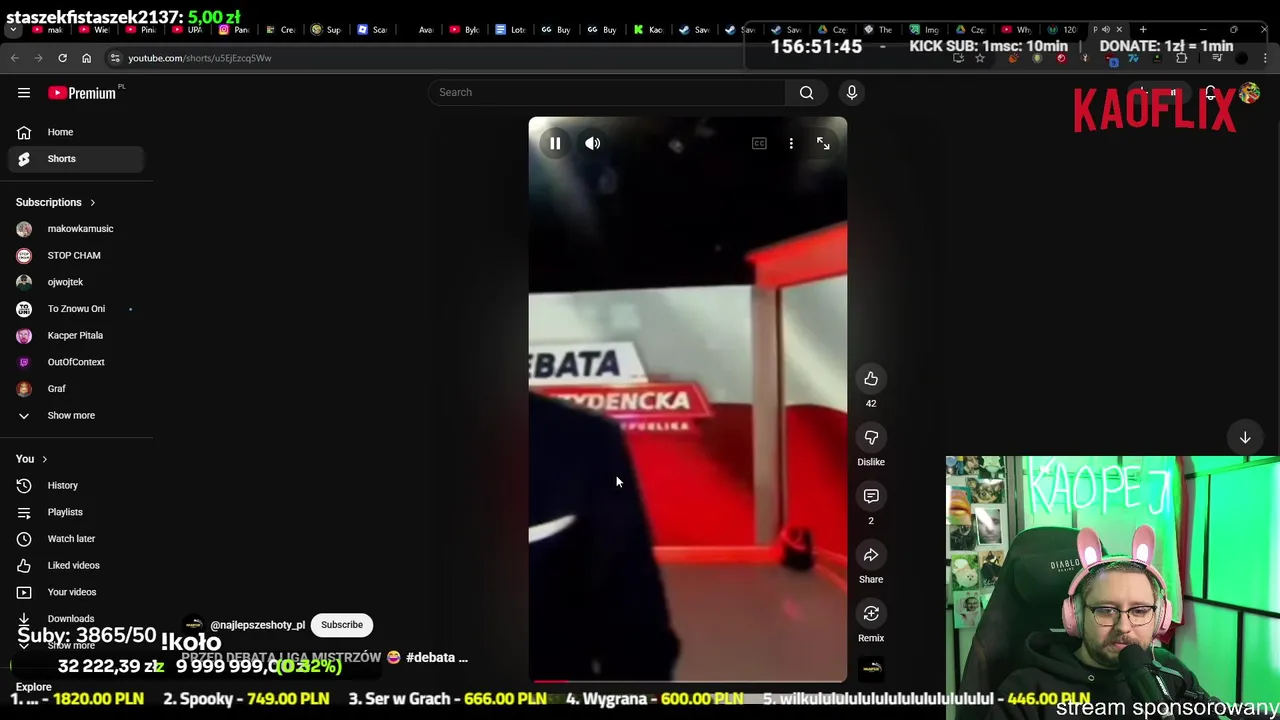Open Liked videos
The image size is (1280, 720).
click(76, 565)
